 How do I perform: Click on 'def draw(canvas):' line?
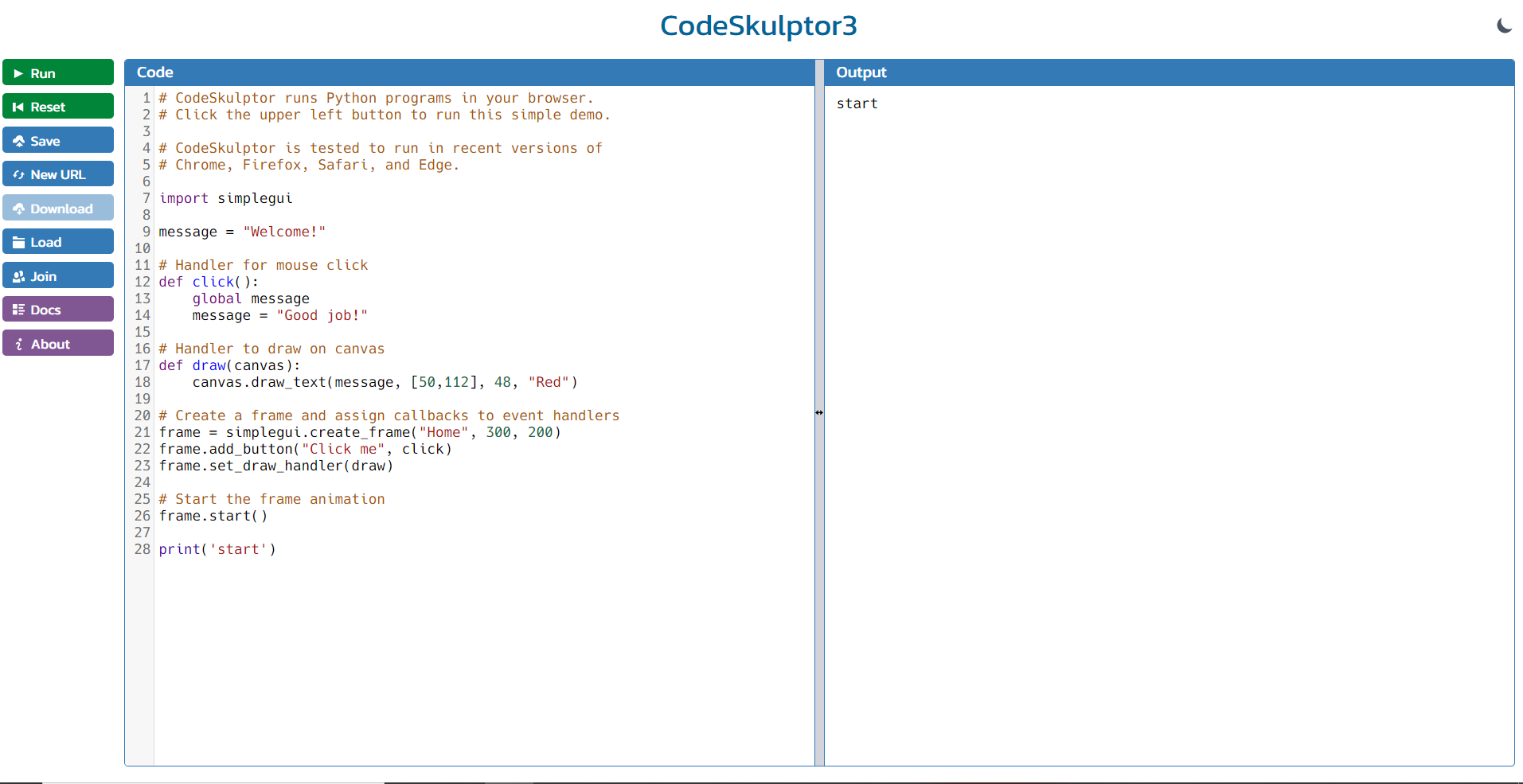coord(230,365)
